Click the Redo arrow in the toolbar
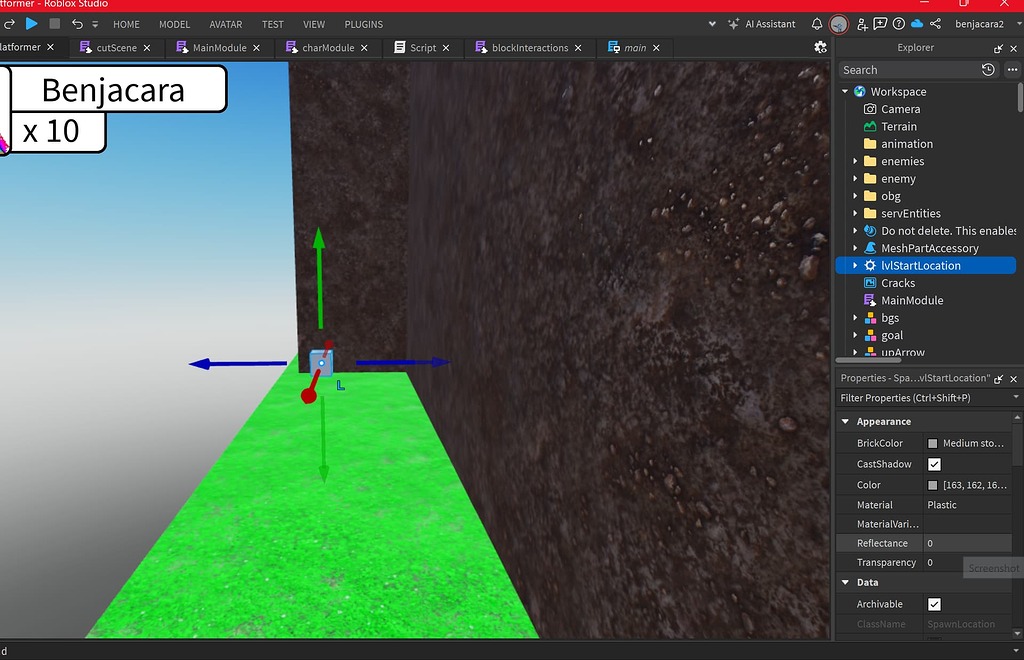 click(x=9, y=24)
